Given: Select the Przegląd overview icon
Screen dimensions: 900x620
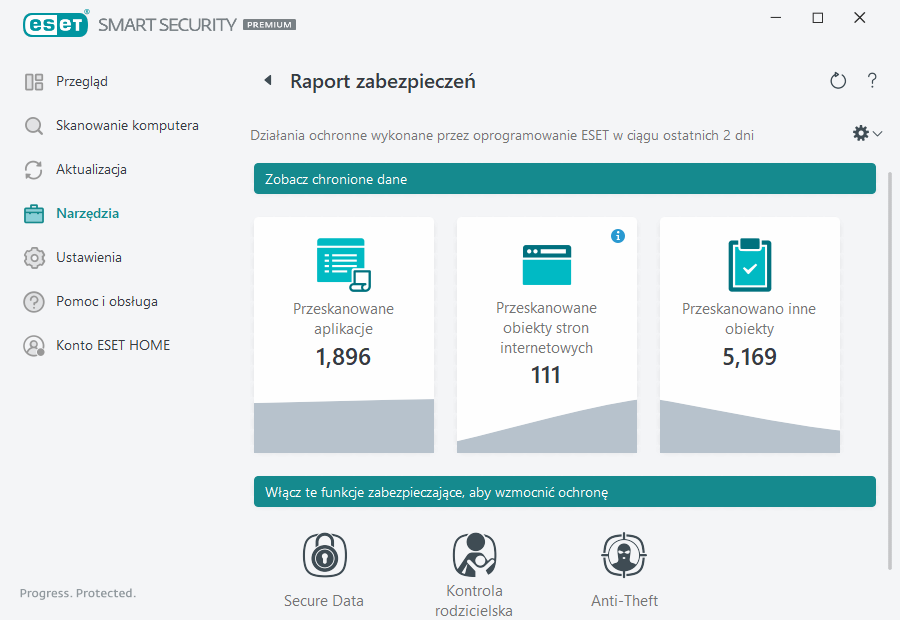Looking at the screenshot, I should tap(34, 81).
